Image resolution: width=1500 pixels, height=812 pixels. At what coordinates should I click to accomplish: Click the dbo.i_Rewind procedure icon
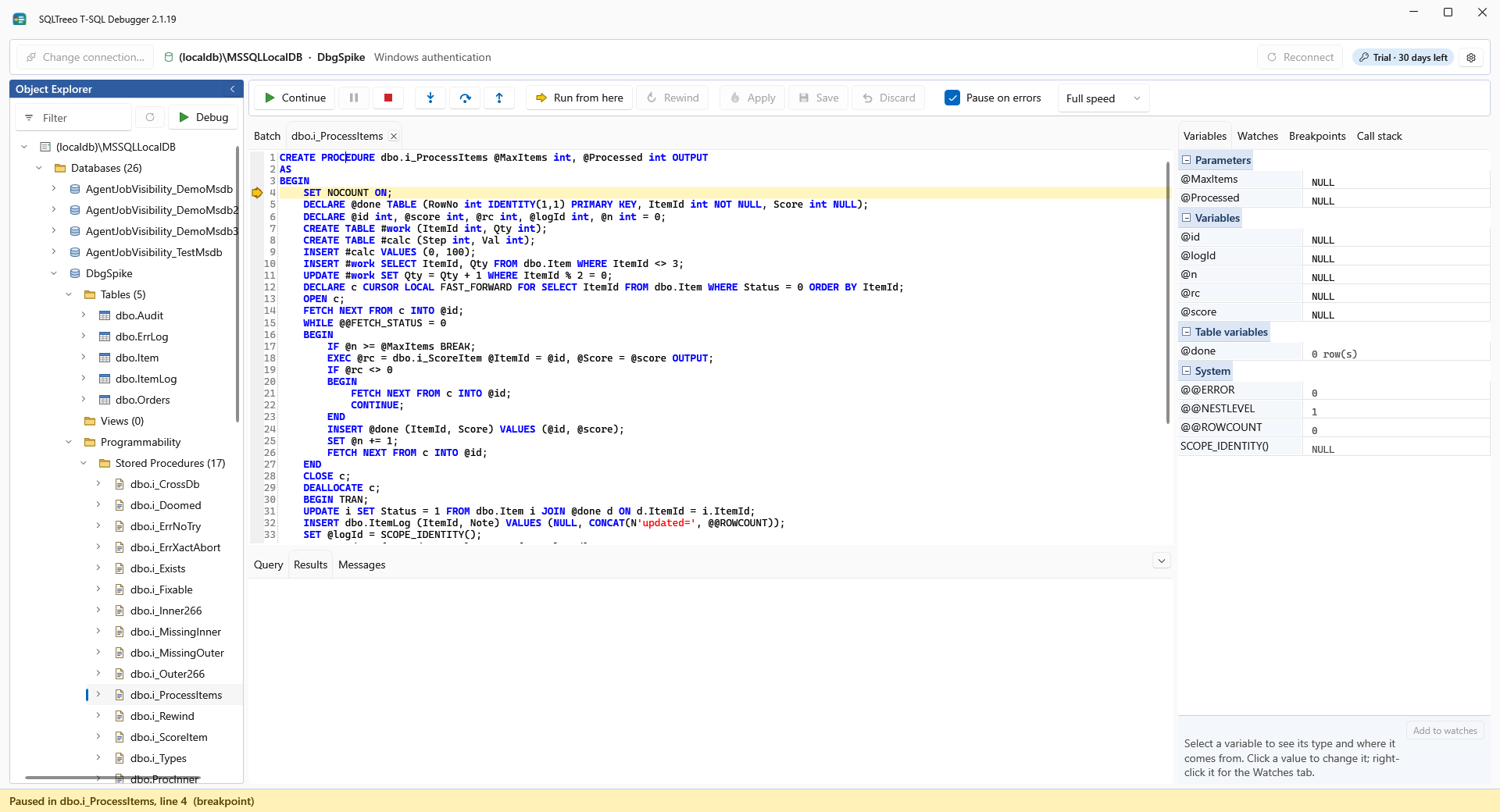pos(120,716)
